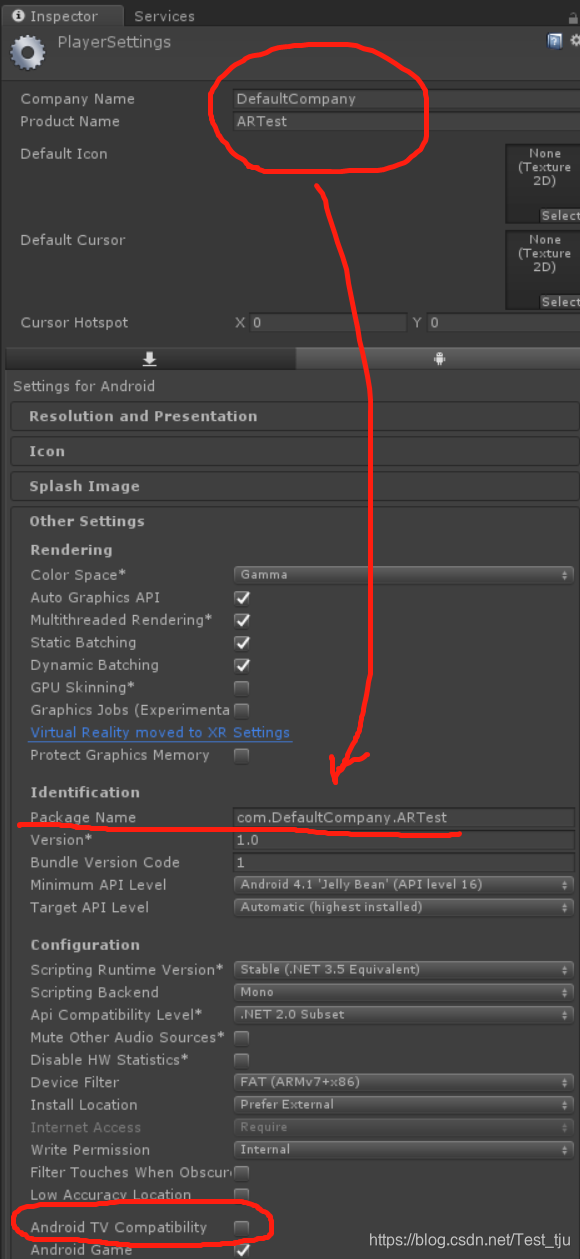The image size is (580, 1259).
Task: Click the Bundle Version Code field
Action: tap(404, 862)
